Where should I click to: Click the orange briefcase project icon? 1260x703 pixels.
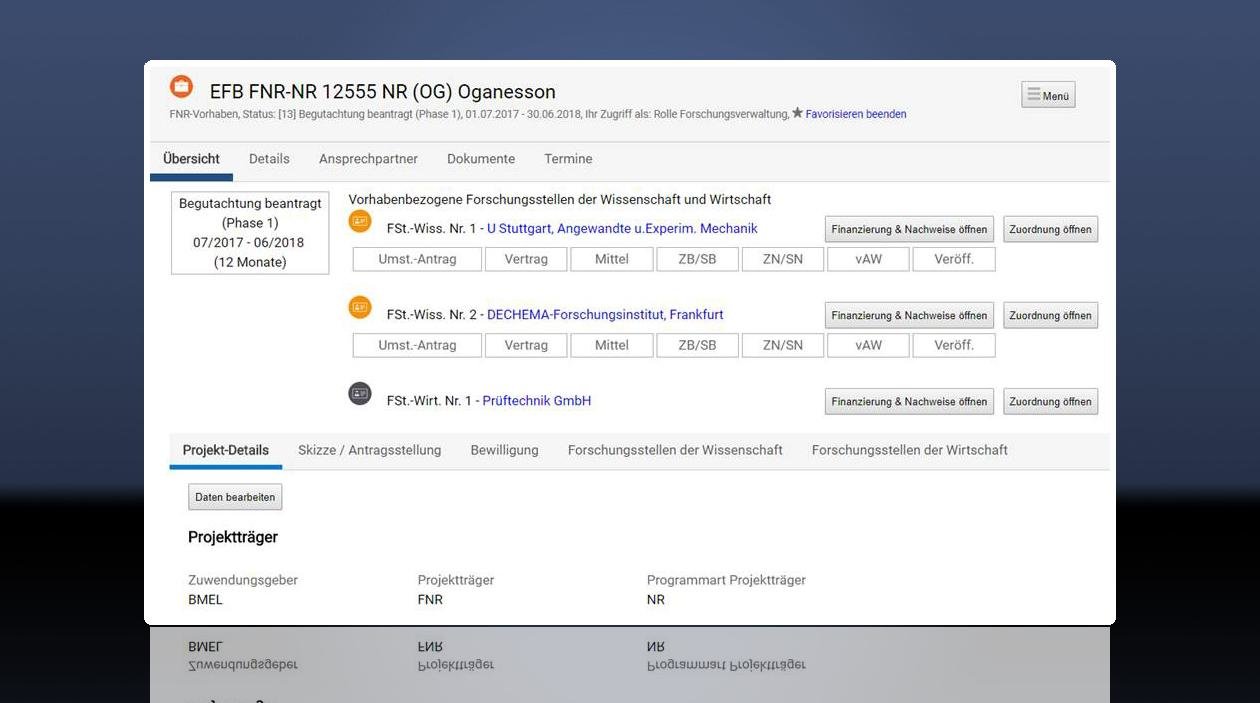pos(181,87)
